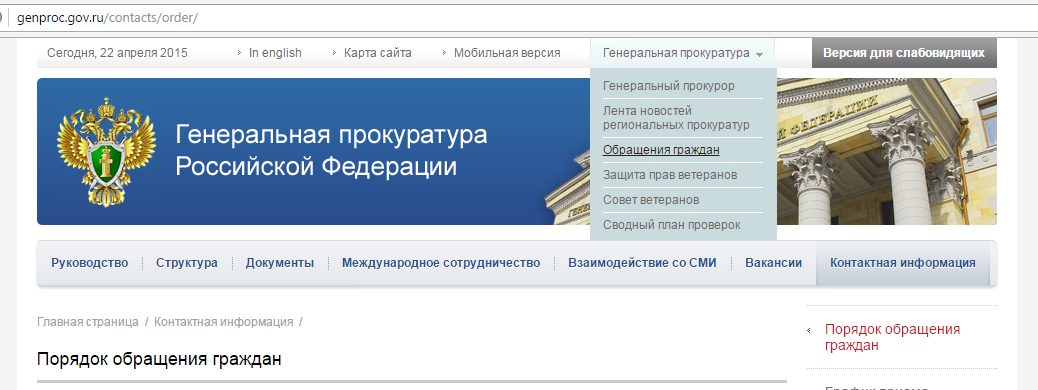Click the small arrow beside Мобильная версия
The image size is (1038, 390).
coord(444,53)
